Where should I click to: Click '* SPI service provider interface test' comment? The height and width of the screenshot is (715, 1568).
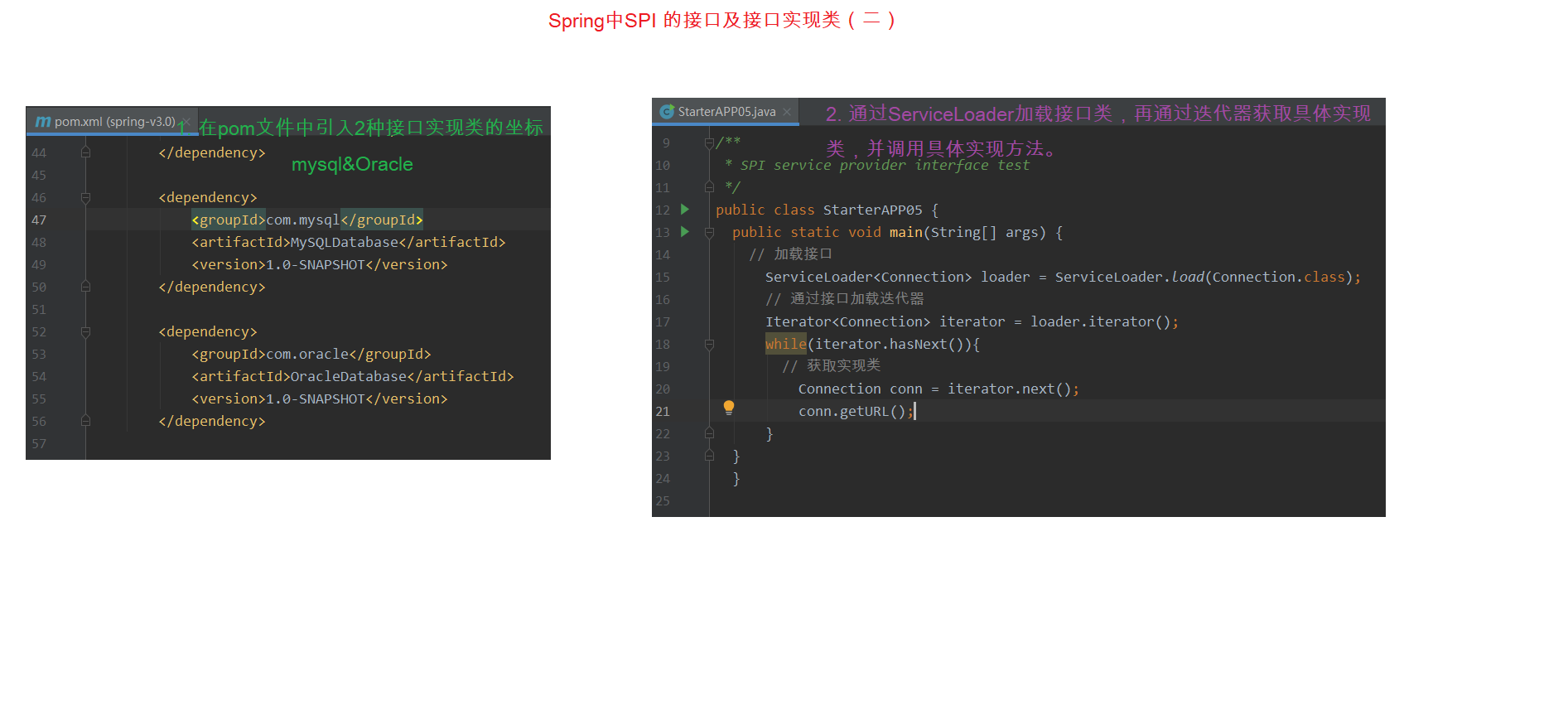[x=877, y=165]
